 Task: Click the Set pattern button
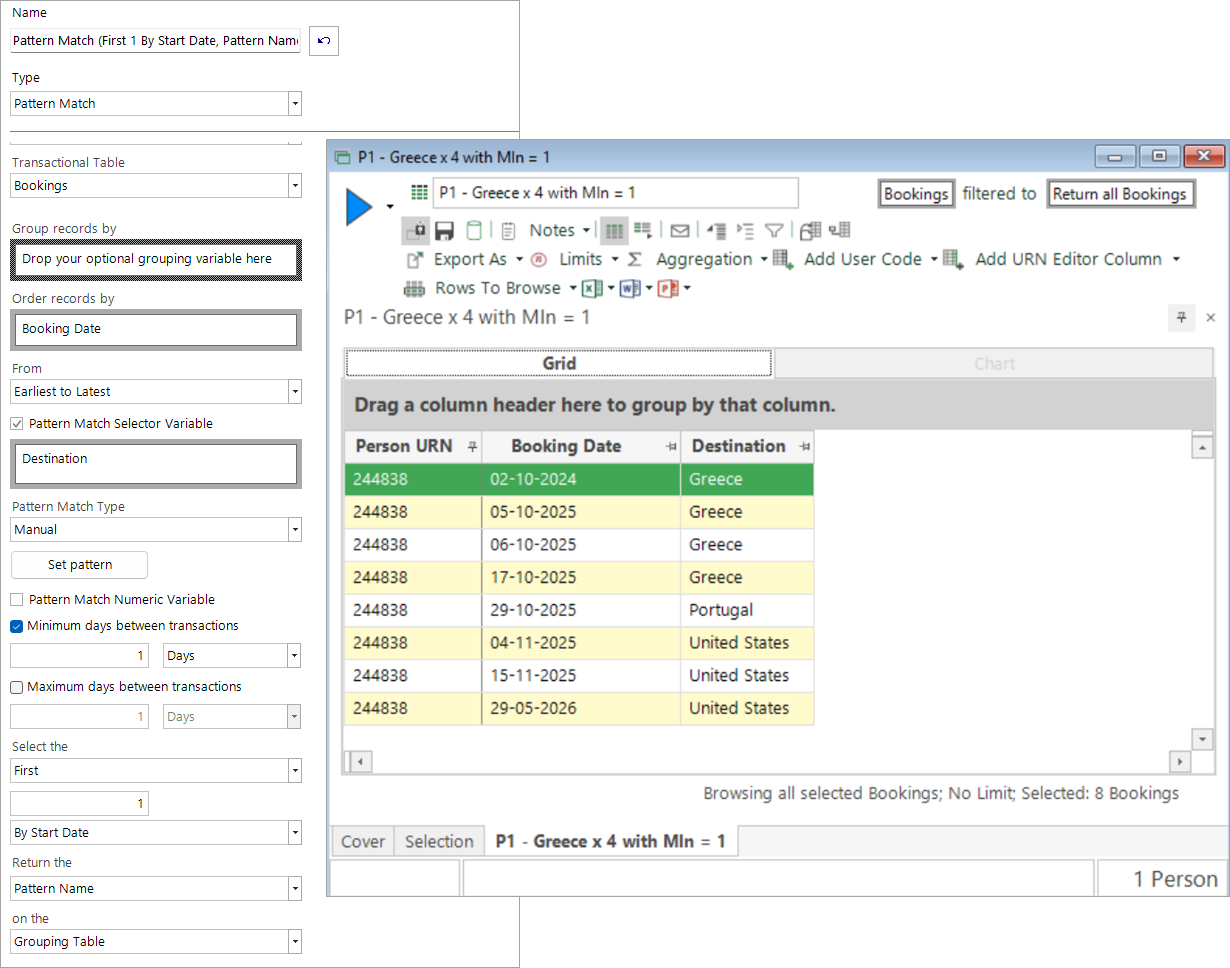pyautogui.click(x=80, y=565)
